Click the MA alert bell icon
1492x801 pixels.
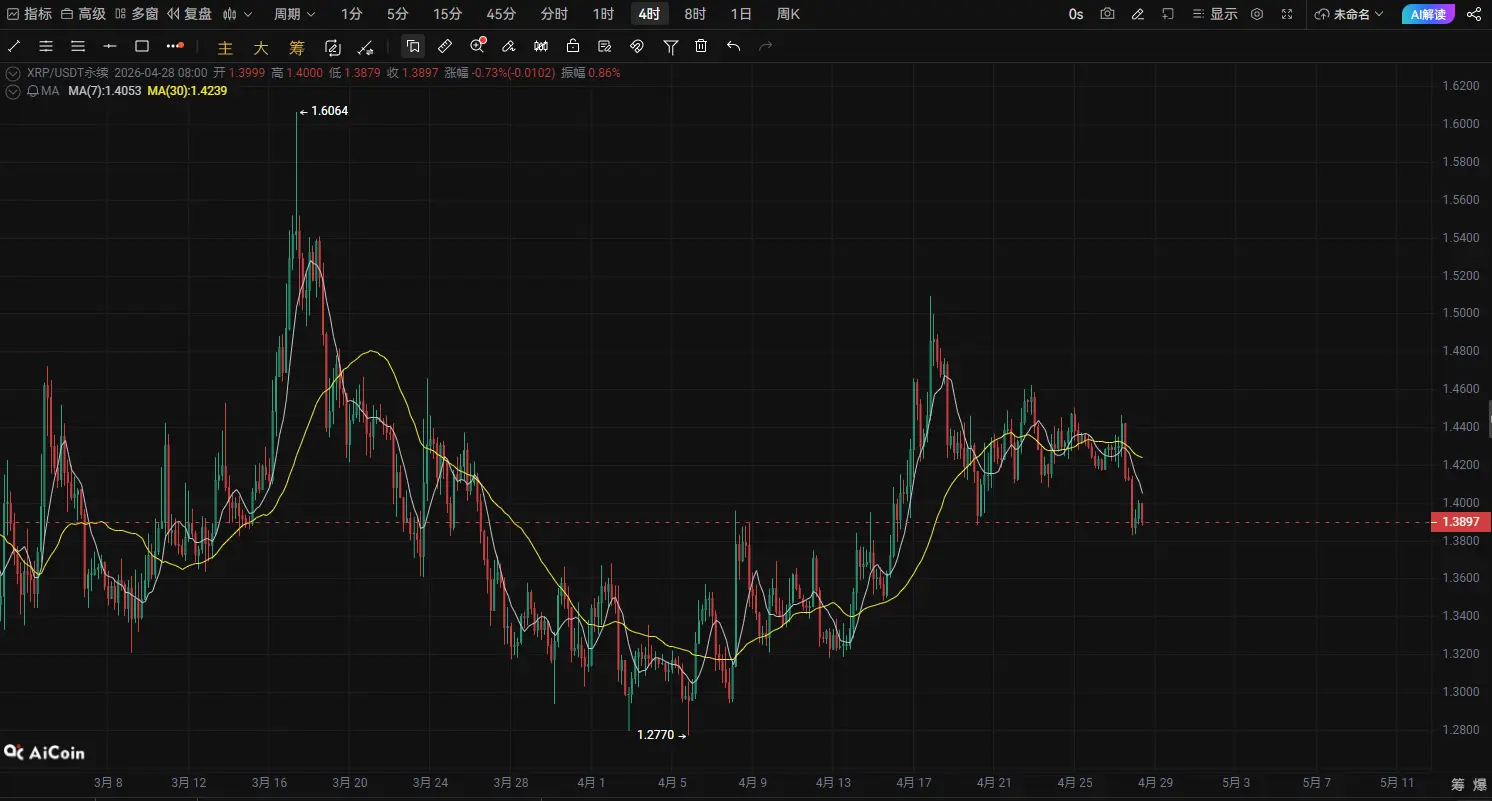33,91
